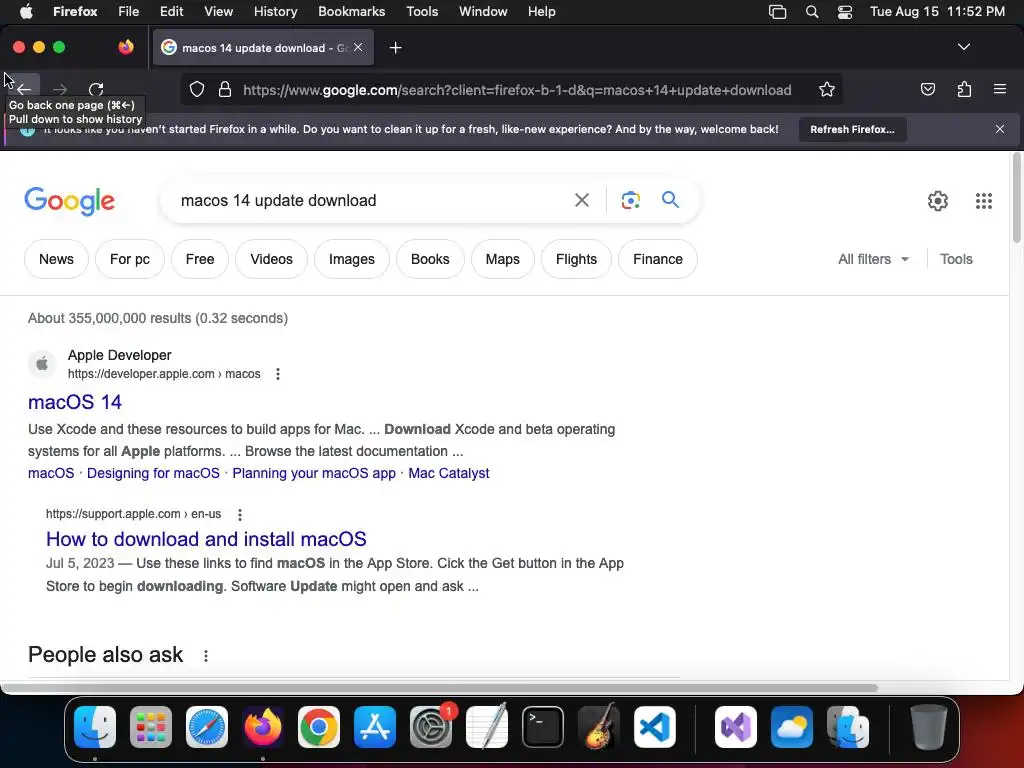
Task: Save the page to Pocket
Action: coord(927,89)
